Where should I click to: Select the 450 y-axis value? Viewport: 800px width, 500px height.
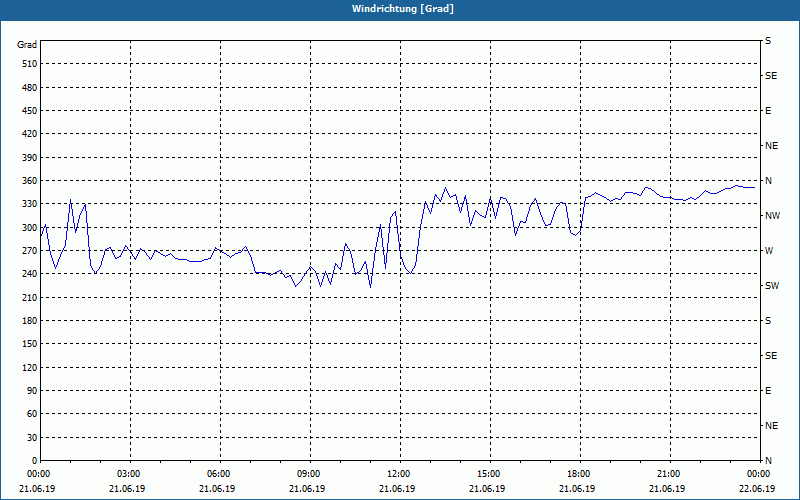(30, 111)
